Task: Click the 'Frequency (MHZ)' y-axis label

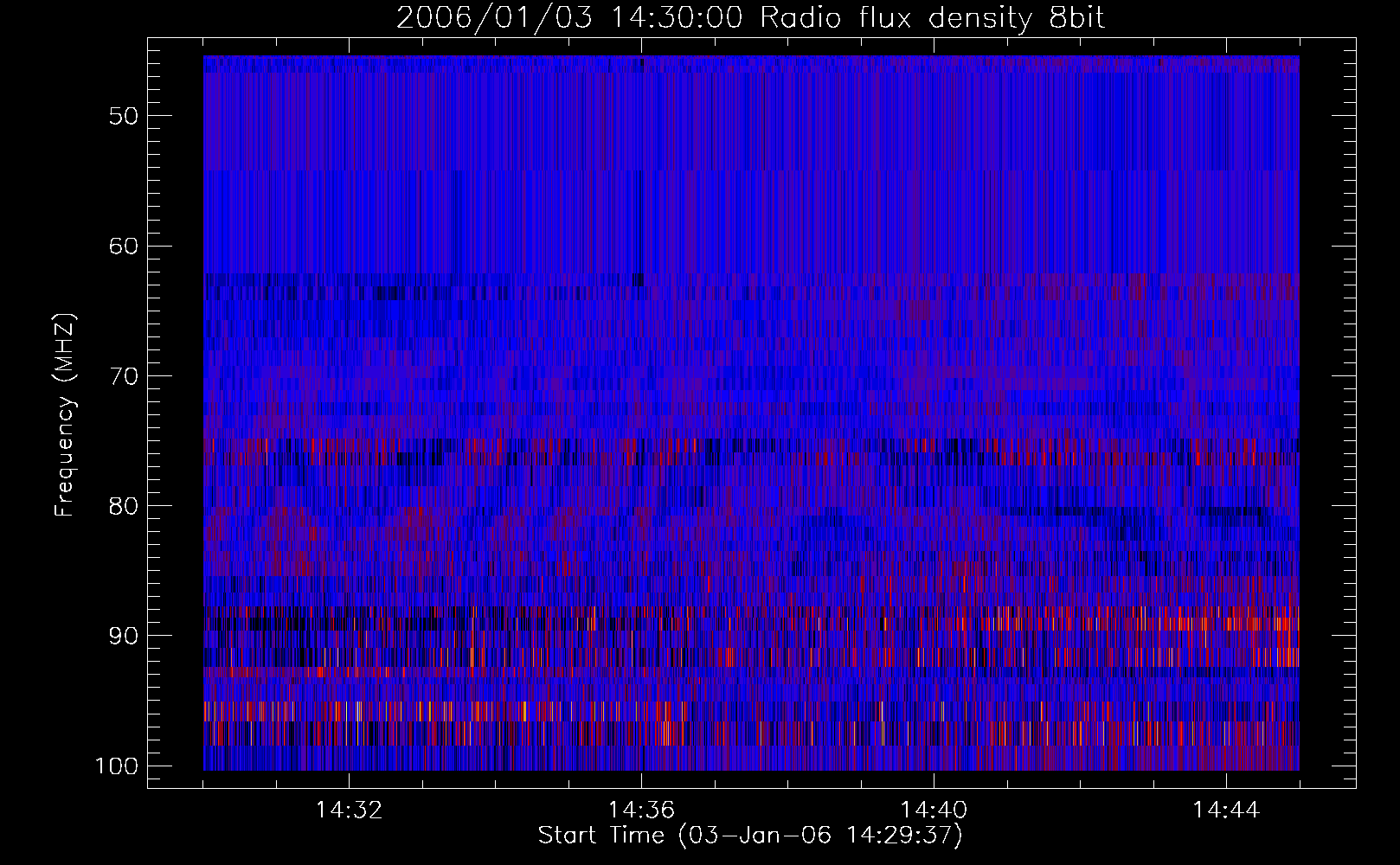Action: 65,414
